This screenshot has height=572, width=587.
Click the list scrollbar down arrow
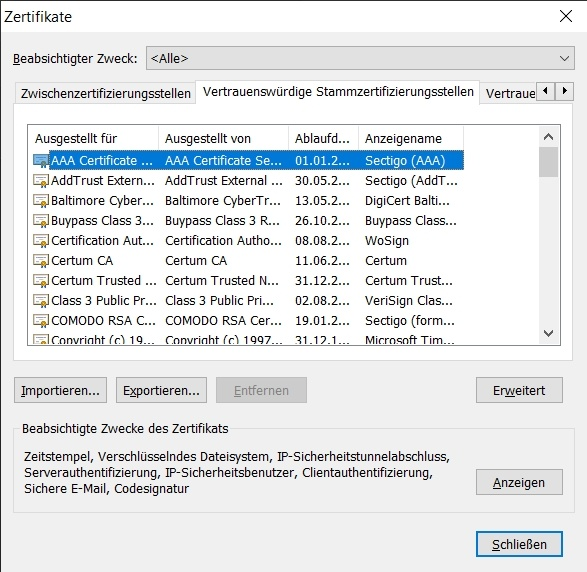tap(548, 333)
